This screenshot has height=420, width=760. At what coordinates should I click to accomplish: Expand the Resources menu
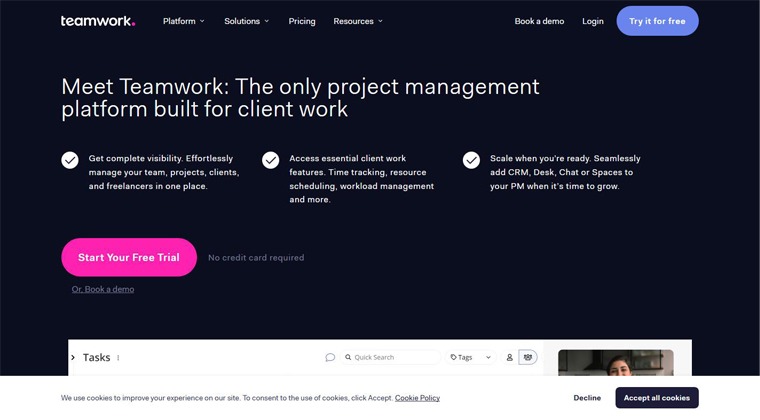tap(358, 21)
